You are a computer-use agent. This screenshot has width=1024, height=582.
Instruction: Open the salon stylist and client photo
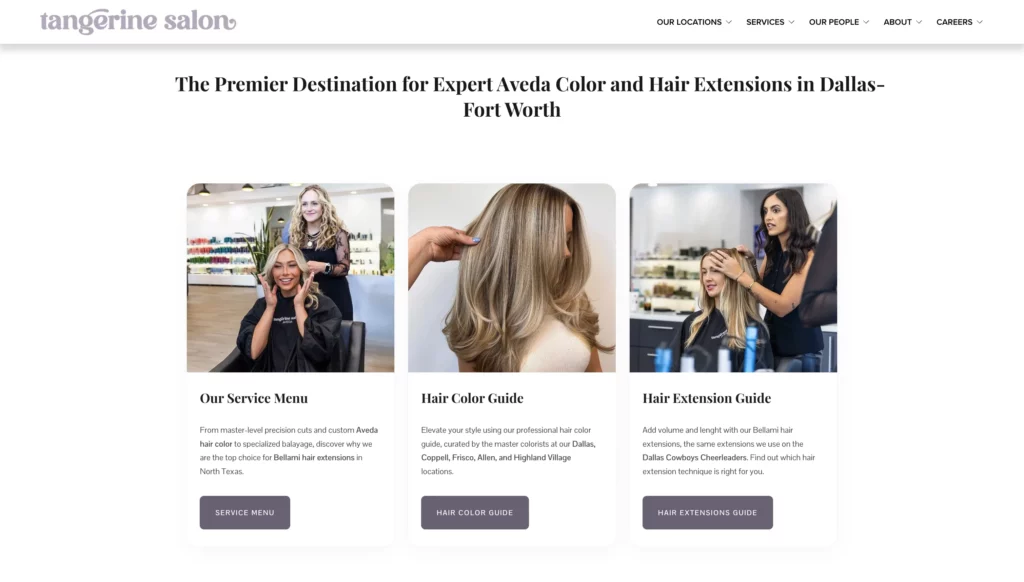pyautogui.click(x=291, y=278)
